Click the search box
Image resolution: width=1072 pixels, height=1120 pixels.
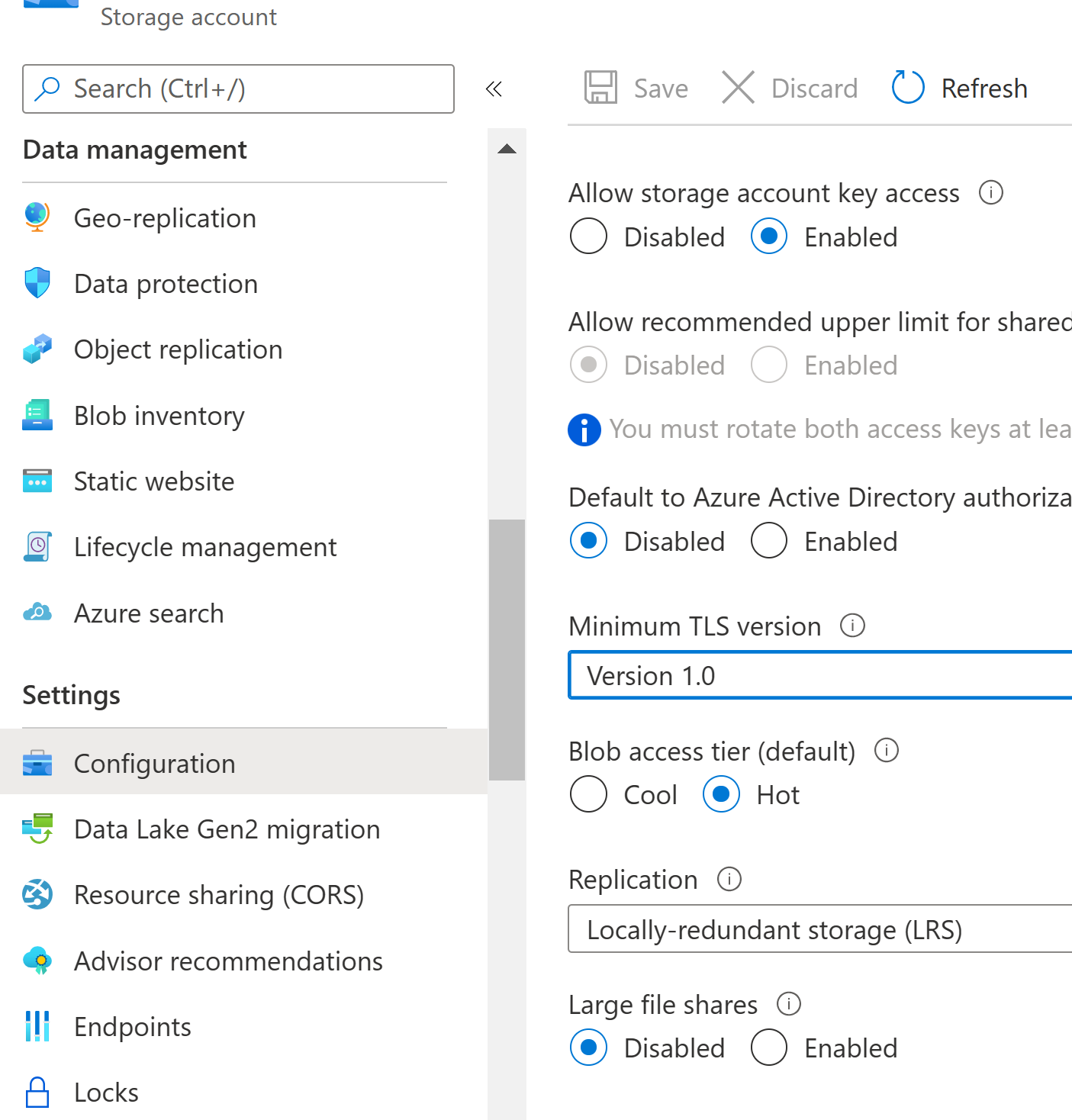coord(238,89)
